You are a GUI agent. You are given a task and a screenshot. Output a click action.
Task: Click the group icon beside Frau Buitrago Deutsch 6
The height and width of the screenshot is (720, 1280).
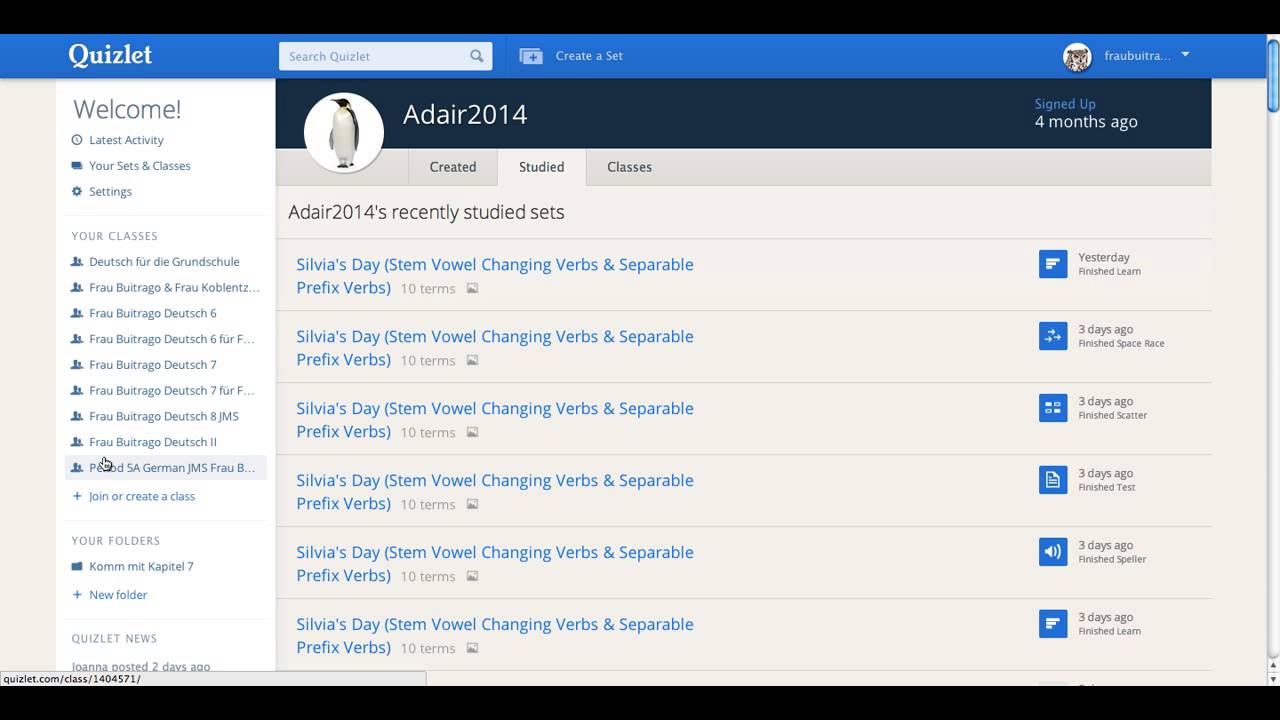pyautogui.click(x=77, y=313)
